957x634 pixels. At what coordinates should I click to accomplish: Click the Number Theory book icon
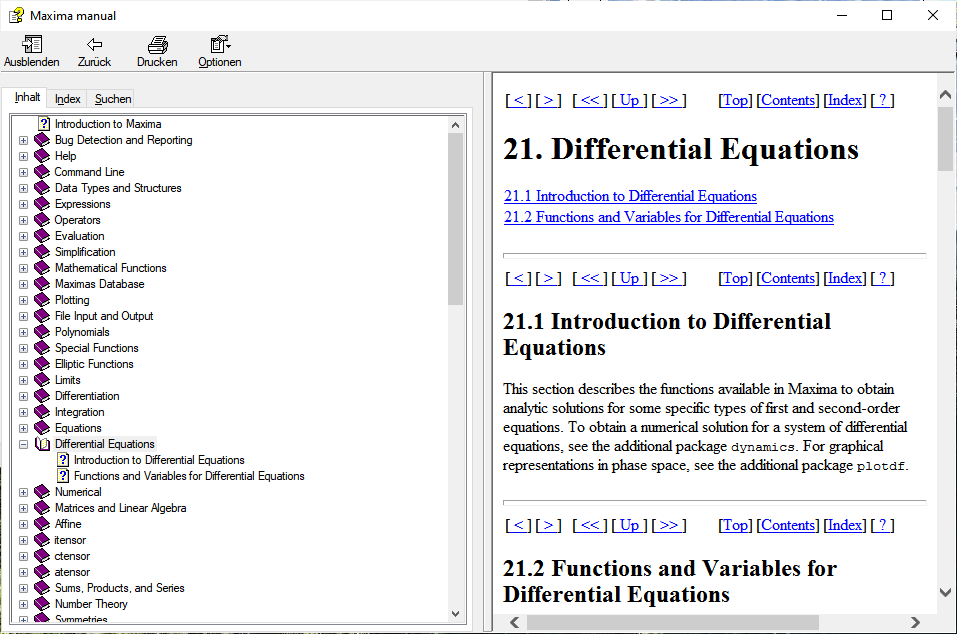(42, 604)
